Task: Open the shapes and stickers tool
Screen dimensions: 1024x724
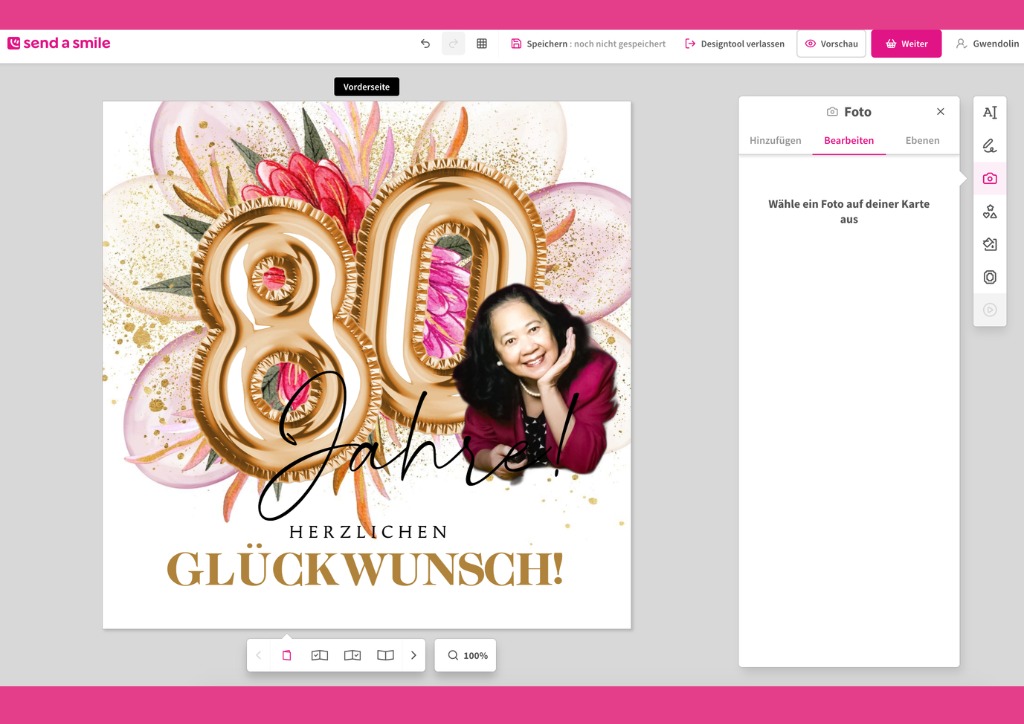Action: click(989, 211)
